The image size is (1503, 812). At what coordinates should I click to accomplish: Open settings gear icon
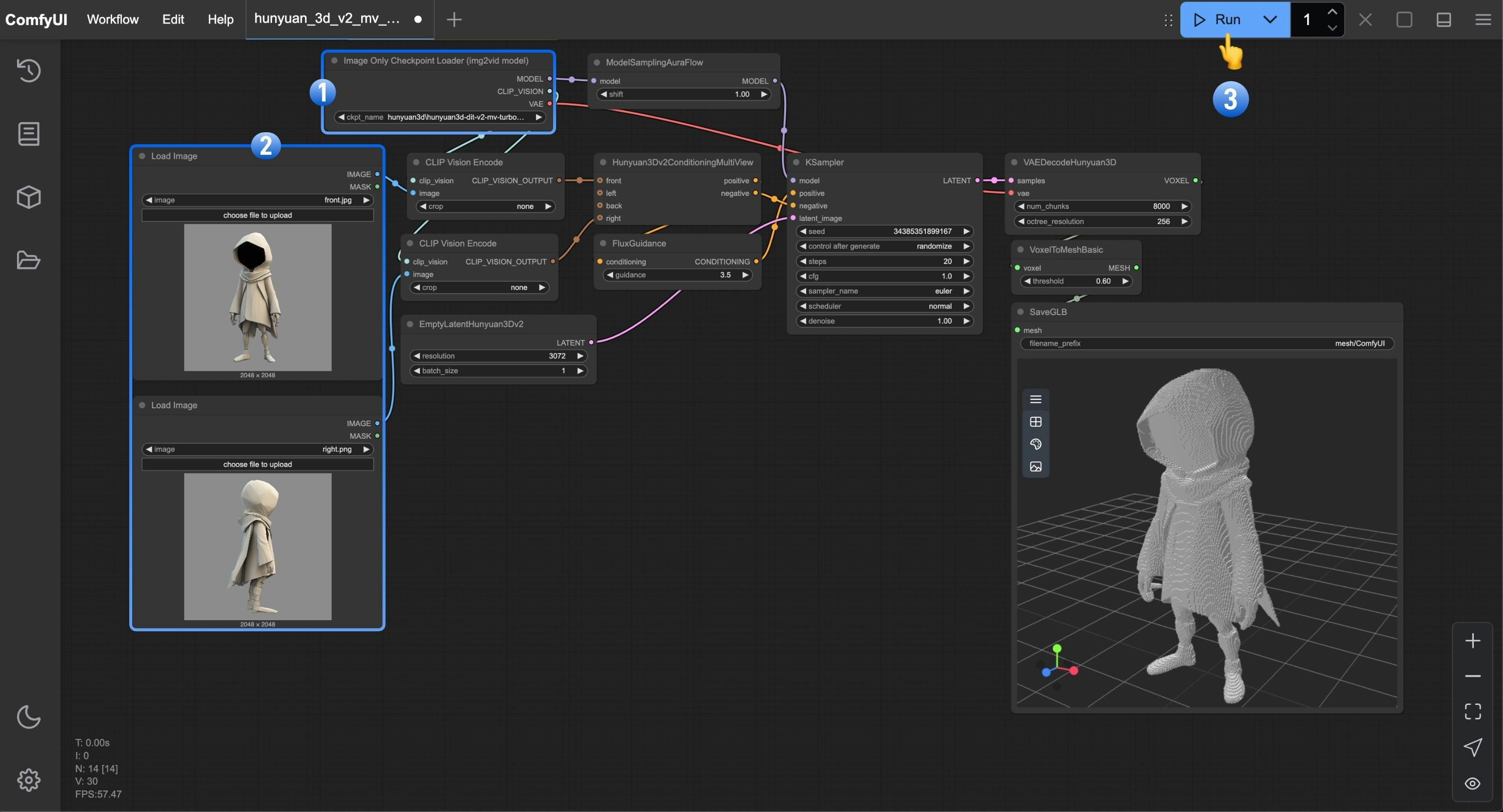click(29, 780)
